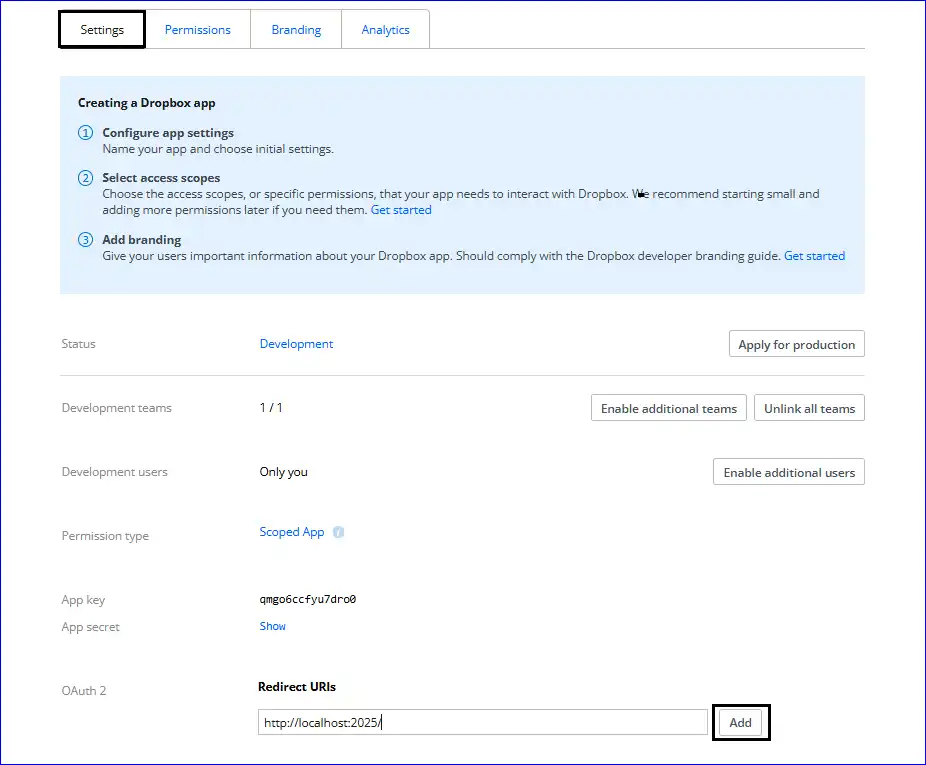Screen dimensions: 926x765
Task: Open the Branding tab
Action: (x=295, y=29)
